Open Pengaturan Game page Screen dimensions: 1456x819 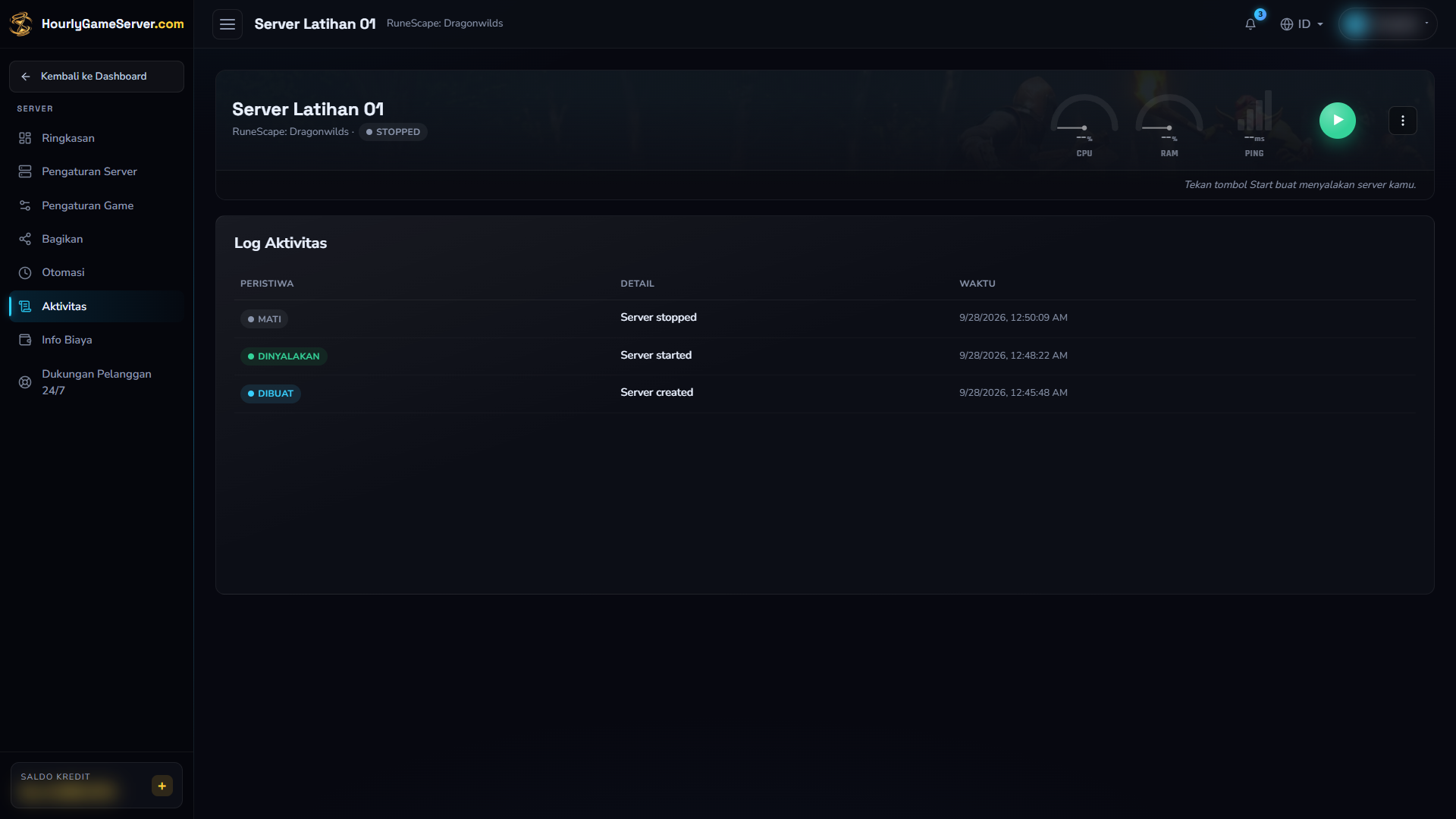pyautogui.click(x=96, y=206)
